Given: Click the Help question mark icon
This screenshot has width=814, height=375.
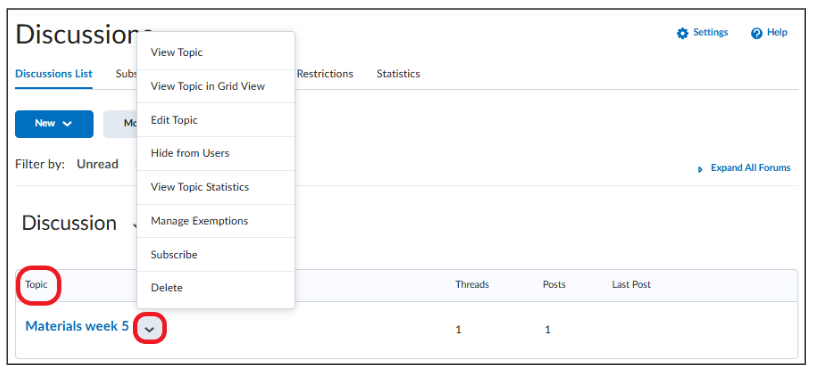Looking at the screenshot, I should coord(756,33).
